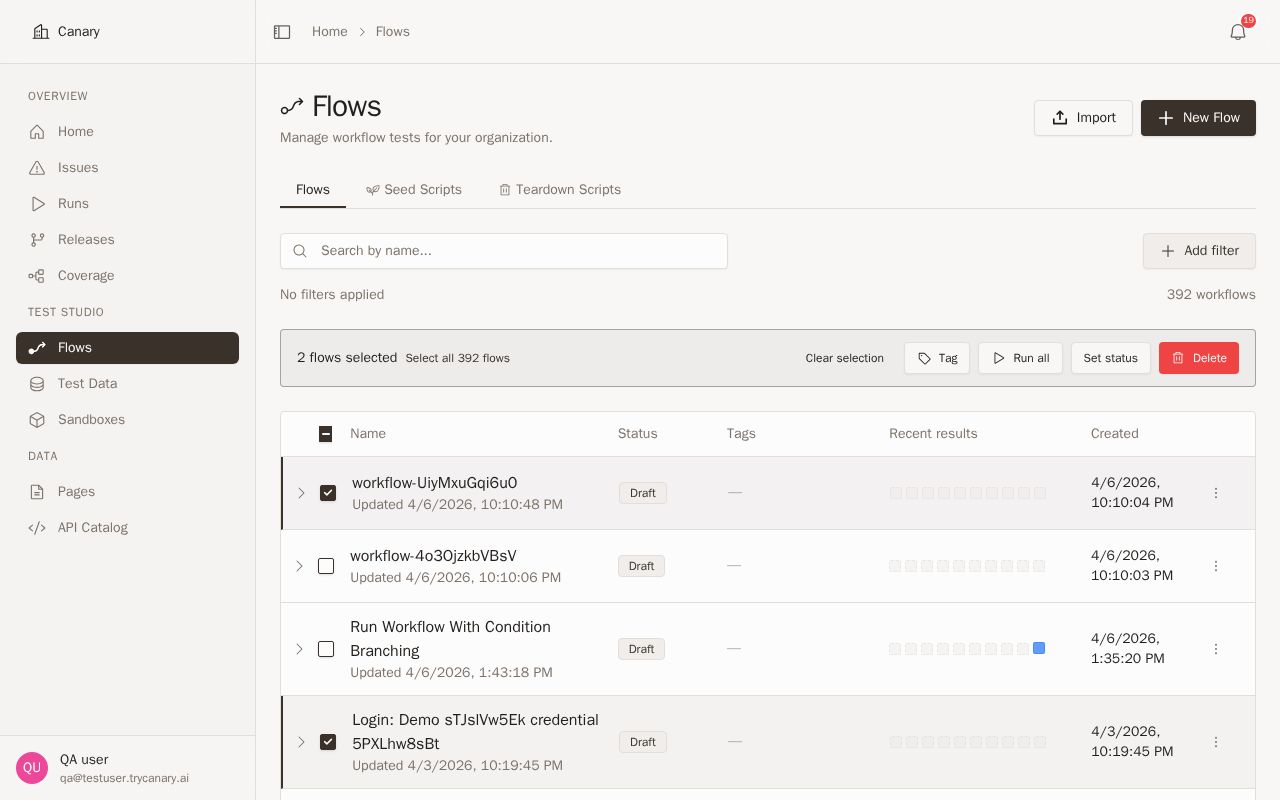1280x800 pixels.
Task: Expand the Login: Demo flow row
Action: (x=301, y=742)
